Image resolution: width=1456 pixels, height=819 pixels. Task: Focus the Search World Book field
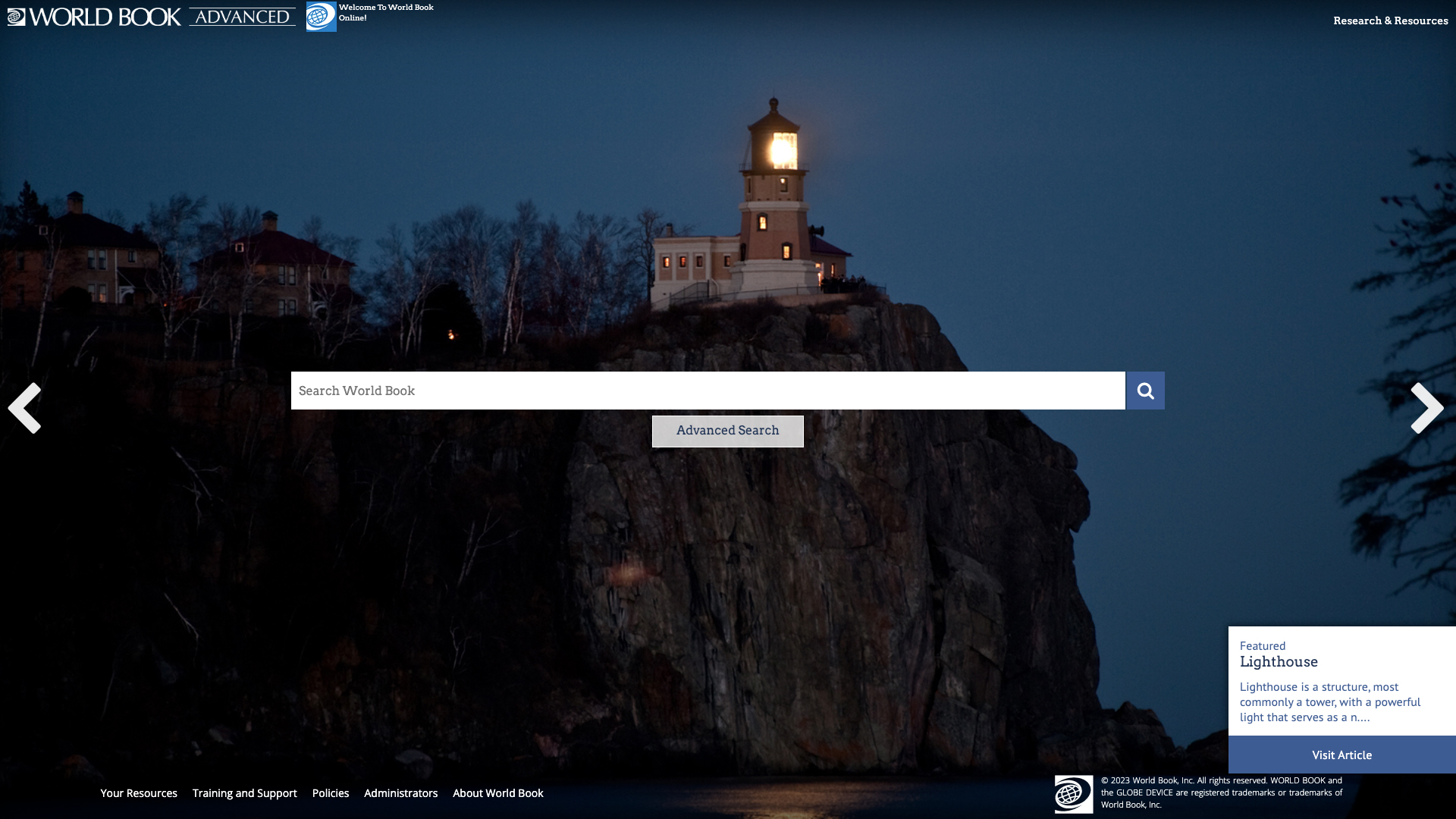pos(708,391)
